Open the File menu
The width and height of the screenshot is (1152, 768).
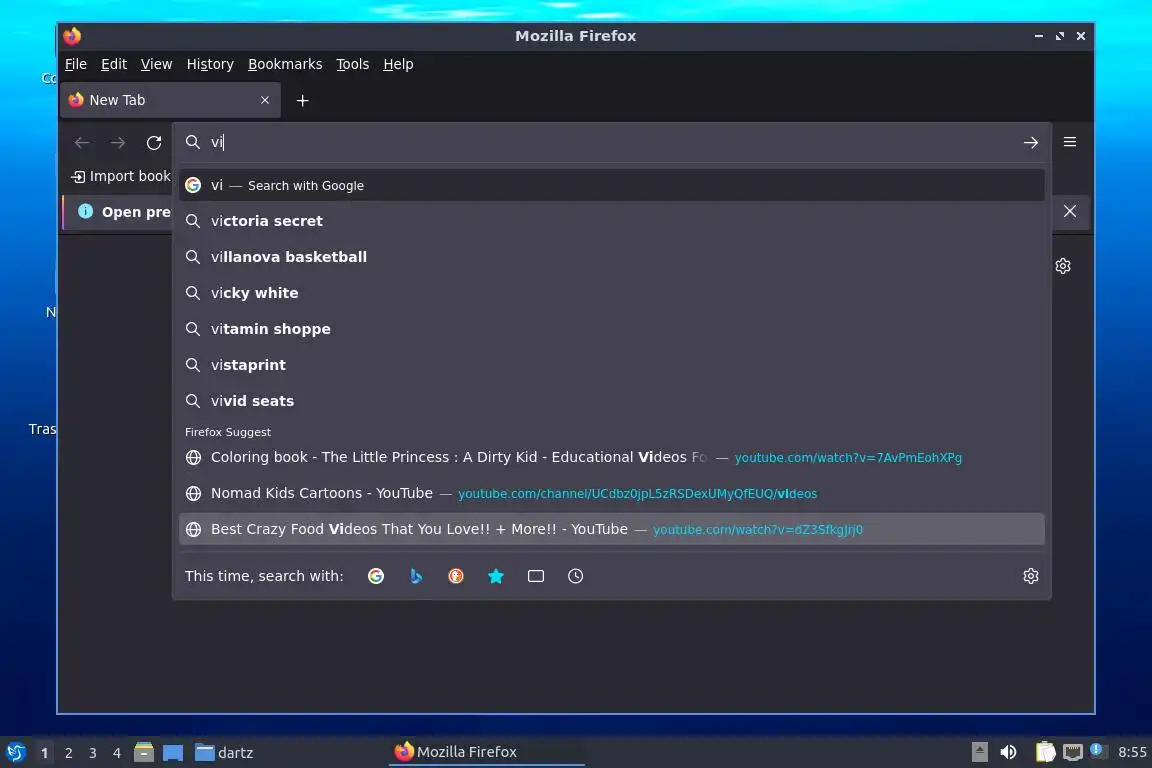click(76, 64)
